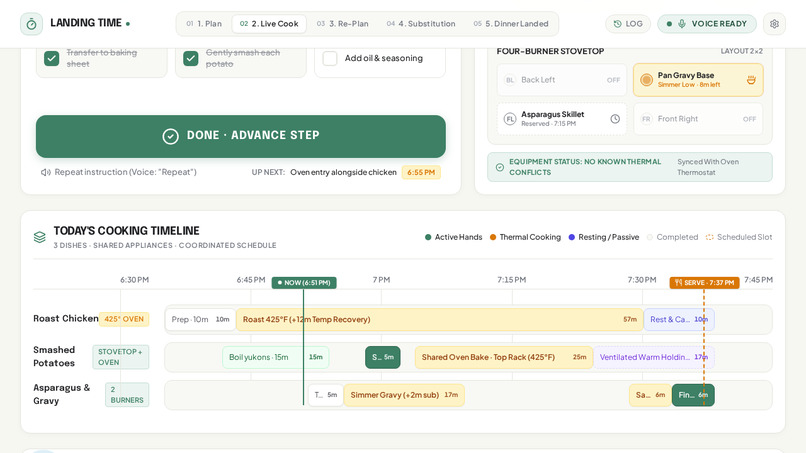
Task: Click the BL burner badge icon
Action: pos(509,80)
